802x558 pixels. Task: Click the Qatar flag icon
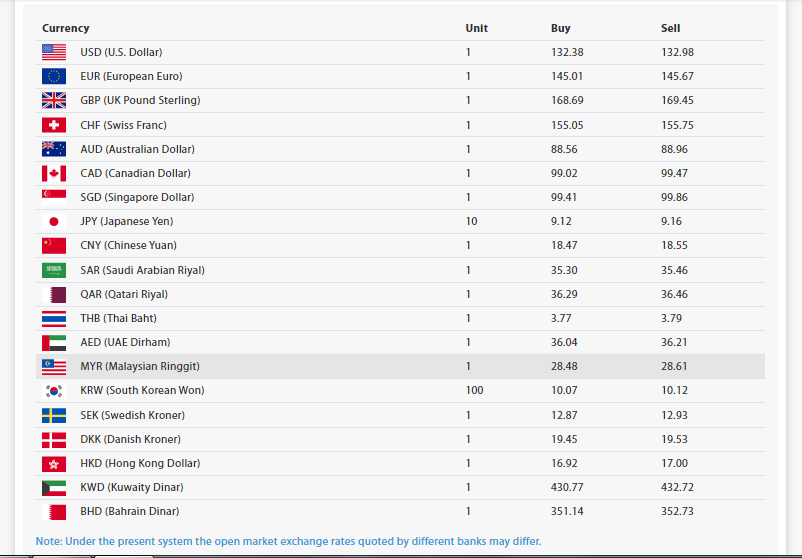pyautogui.click(x=54, y=295)
